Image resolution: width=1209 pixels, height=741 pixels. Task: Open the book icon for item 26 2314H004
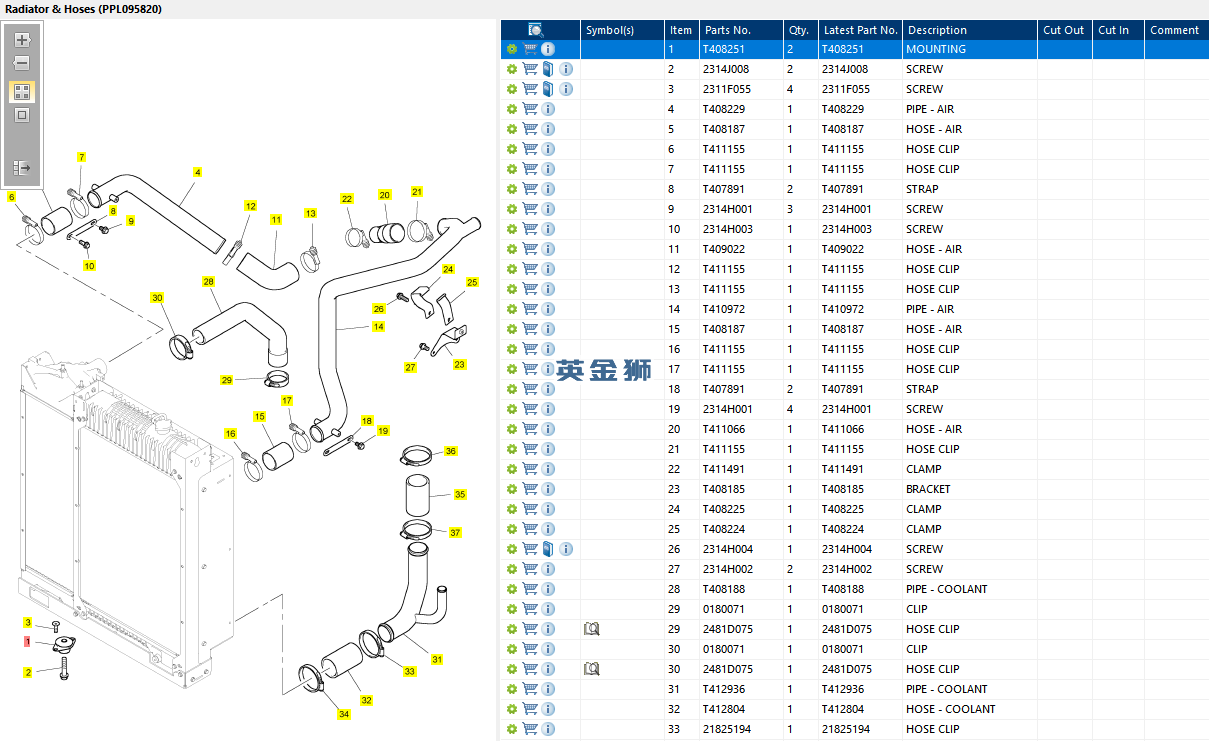click(x=548, y=549)
